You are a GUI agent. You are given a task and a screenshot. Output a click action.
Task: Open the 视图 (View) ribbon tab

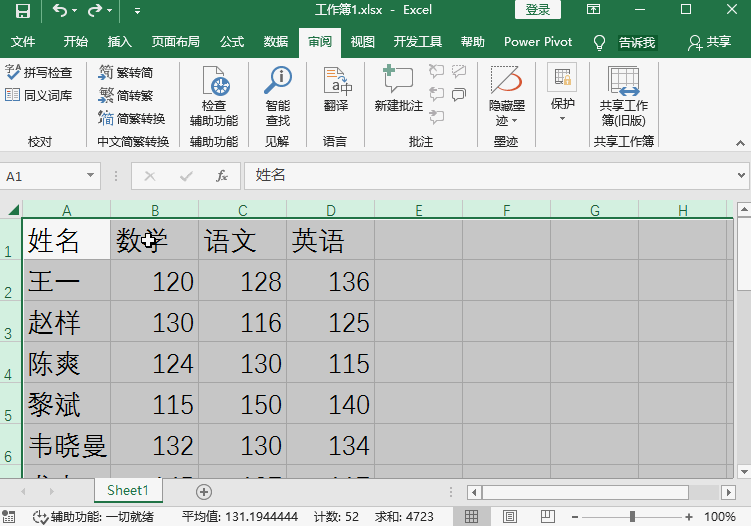(x=362, y=42)
